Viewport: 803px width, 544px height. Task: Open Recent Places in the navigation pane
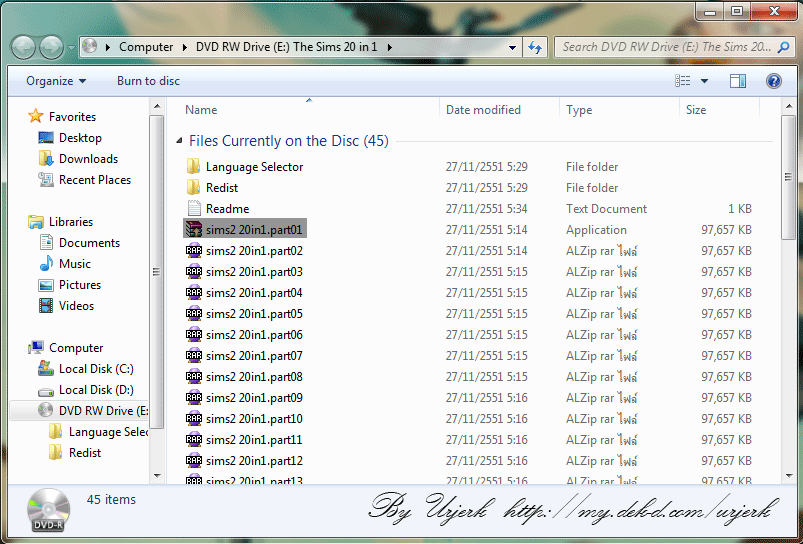84,180
